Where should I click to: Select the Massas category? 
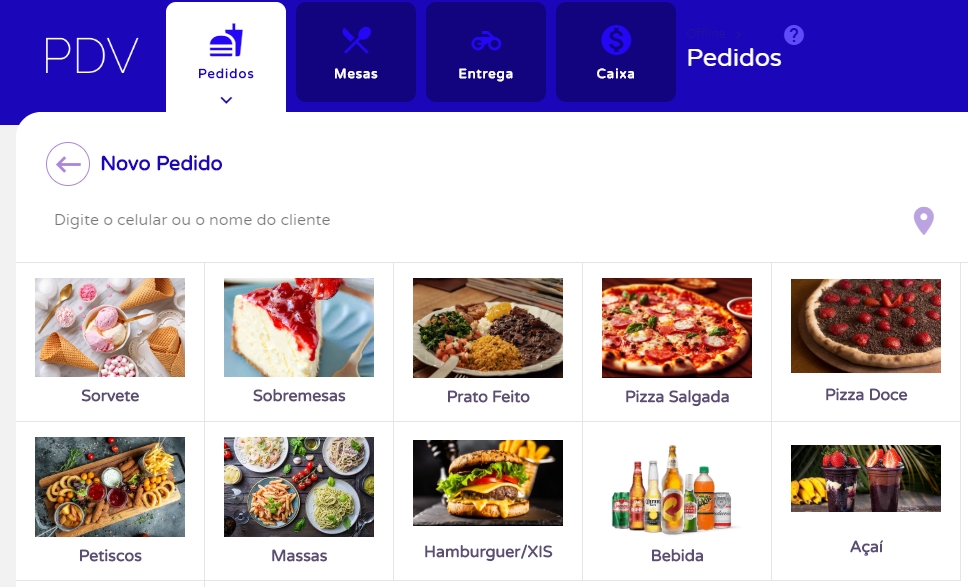(x=299, y=501)
